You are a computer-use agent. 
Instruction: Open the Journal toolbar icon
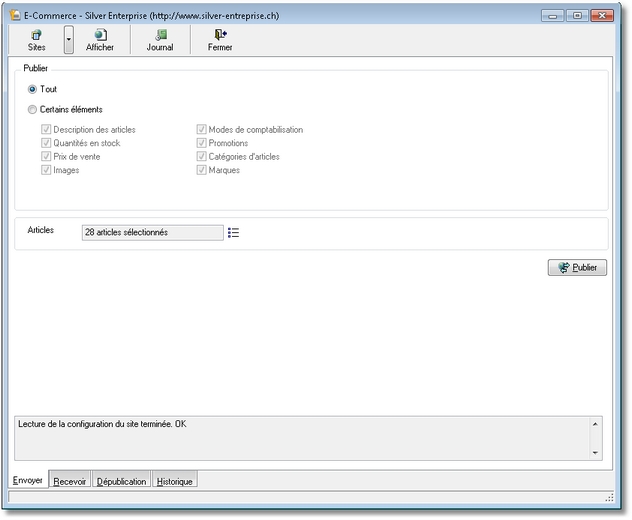[x=160, y=35]
